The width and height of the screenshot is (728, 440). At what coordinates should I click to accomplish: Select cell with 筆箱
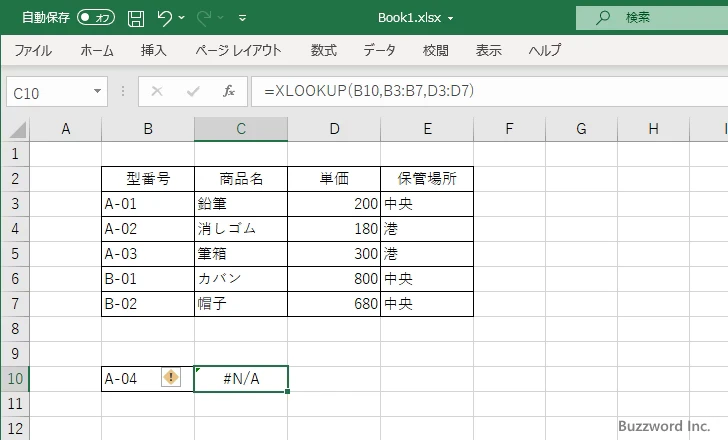click(241, 254)
